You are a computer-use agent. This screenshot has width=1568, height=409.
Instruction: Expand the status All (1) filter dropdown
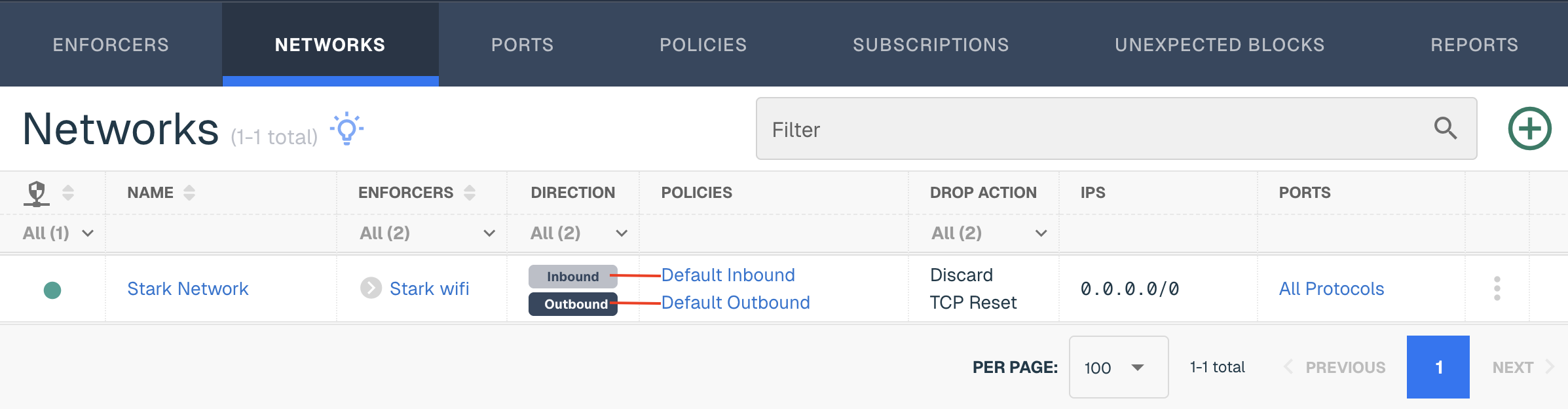58,233
